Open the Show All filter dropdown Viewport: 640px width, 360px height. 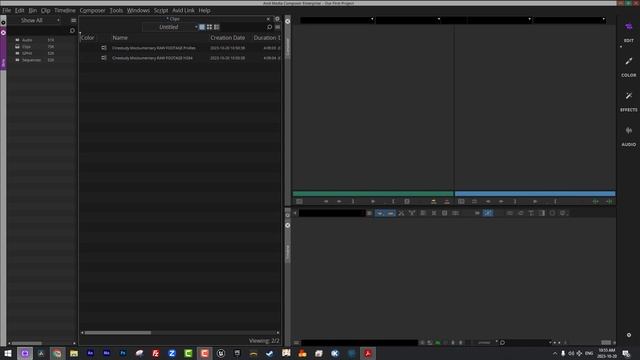[39, 20]
